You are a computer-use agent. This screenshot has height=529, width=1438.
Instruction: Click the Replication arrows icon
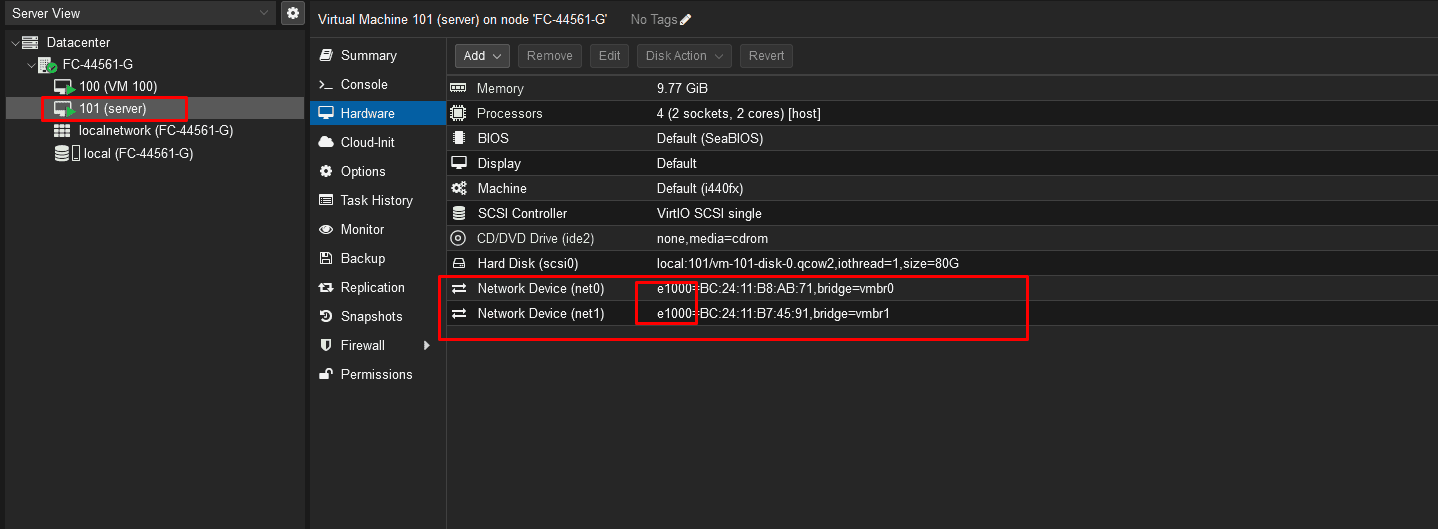(326, 287)
